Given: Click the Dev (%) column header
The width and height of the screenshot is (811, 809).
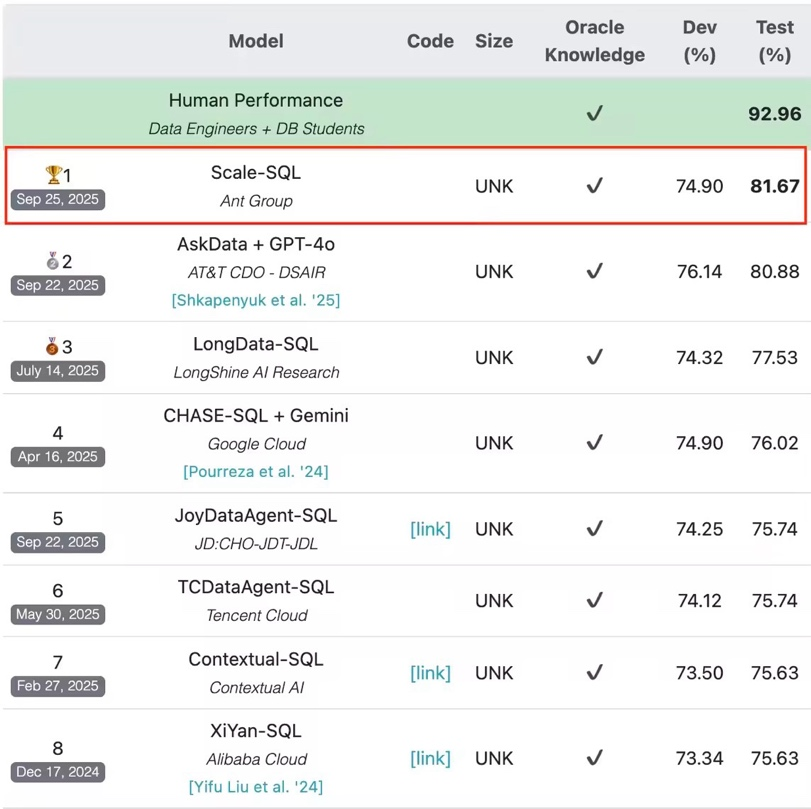Looking at the screenshot, I should click(699, 41).
